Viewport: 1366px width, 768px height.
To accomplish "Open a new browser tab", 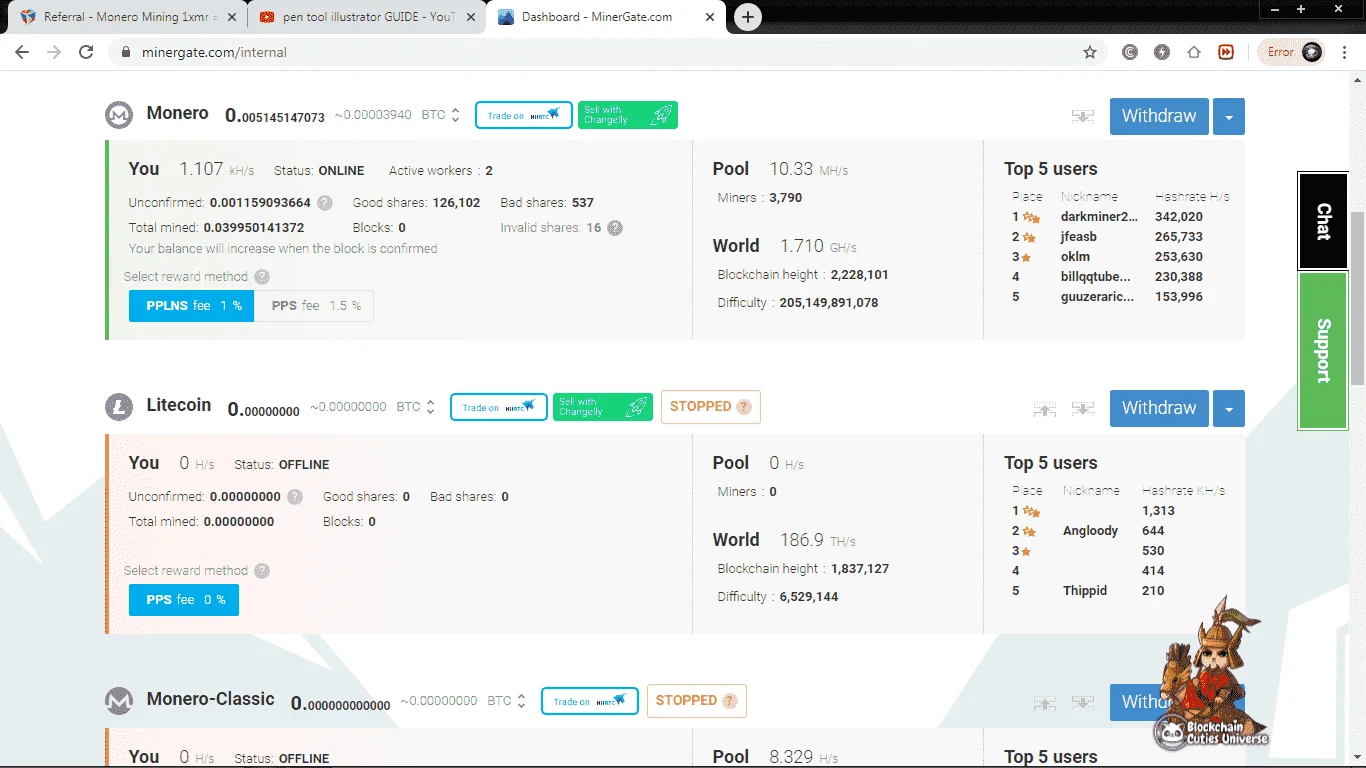I will [x=748, y=17].
